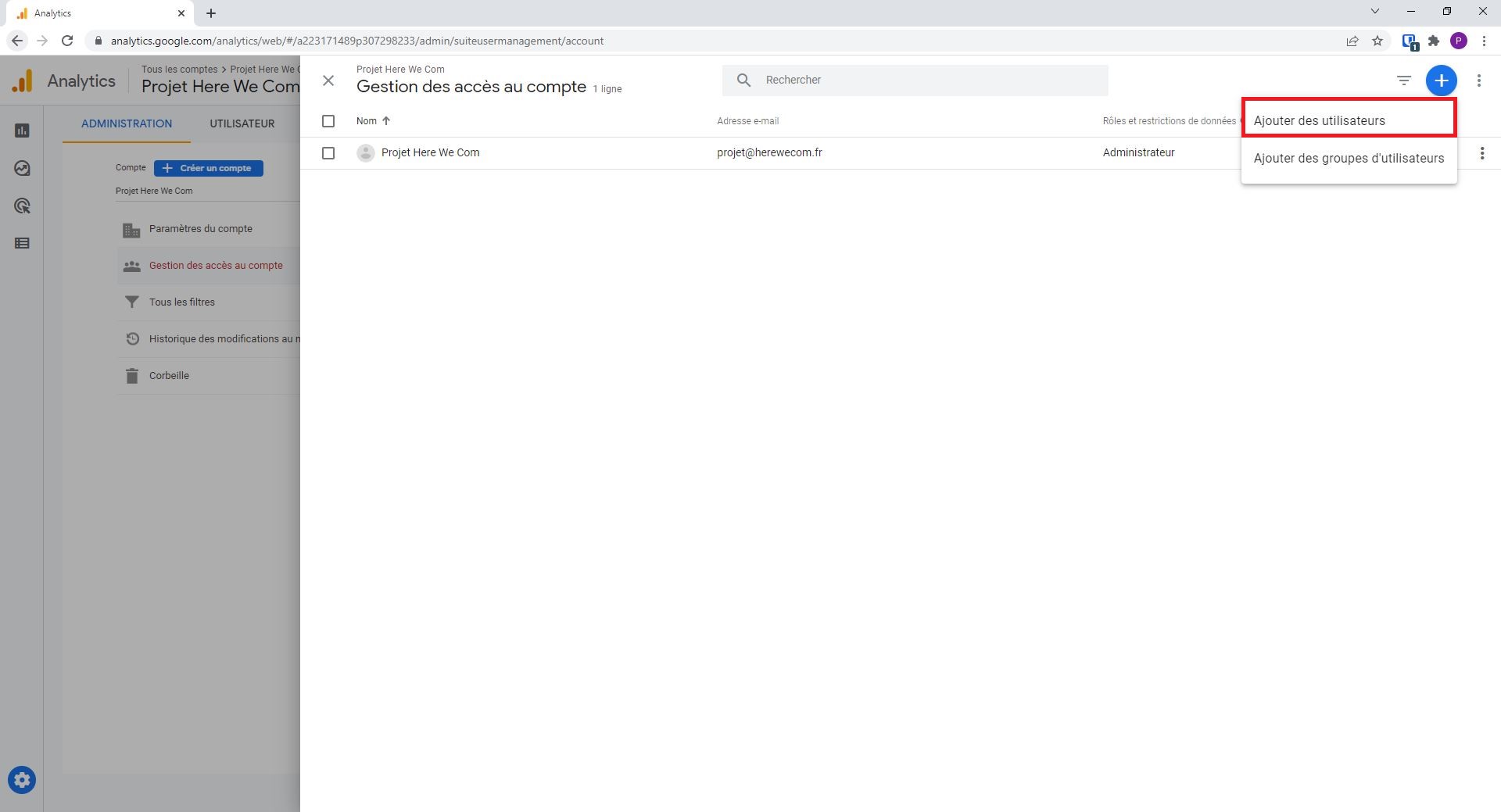1501x812 pixels.
Task: Share this page icon in address bar
Action: (x=1352, y=41)
